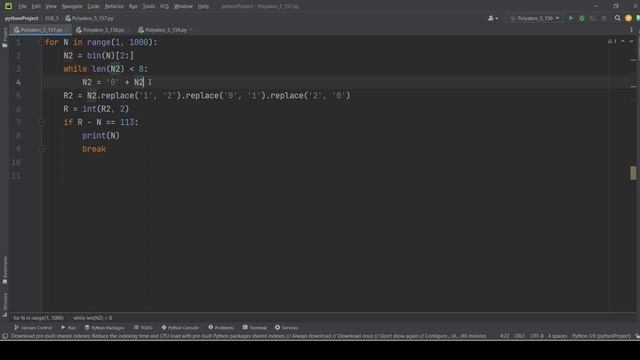Open the Problems tool window
640x360 pixels.
click(221, 327)
